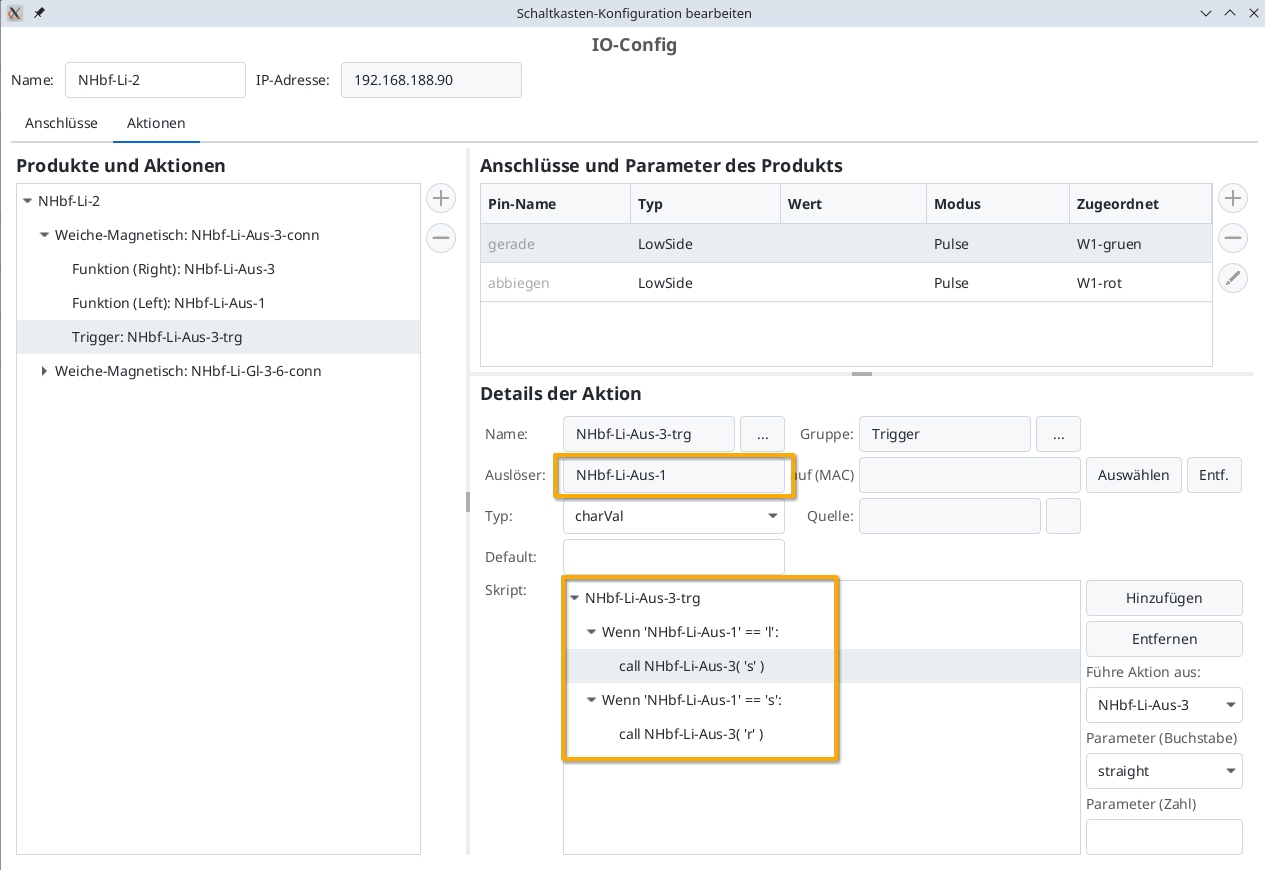Remove pin using the table's minus icon
The width and height of the screenshot is (1265, 870).
click(x=1234, y=238)
